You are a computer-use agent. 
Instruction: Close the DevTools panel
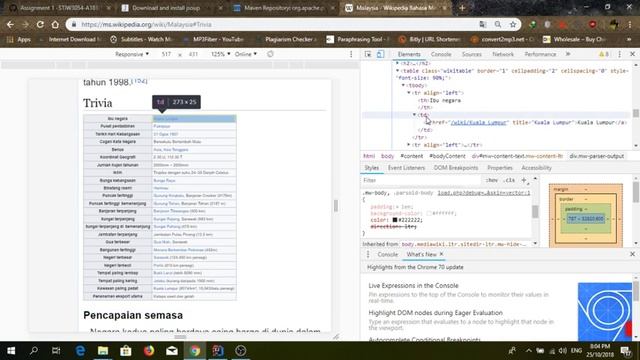(x=632, y=54)
